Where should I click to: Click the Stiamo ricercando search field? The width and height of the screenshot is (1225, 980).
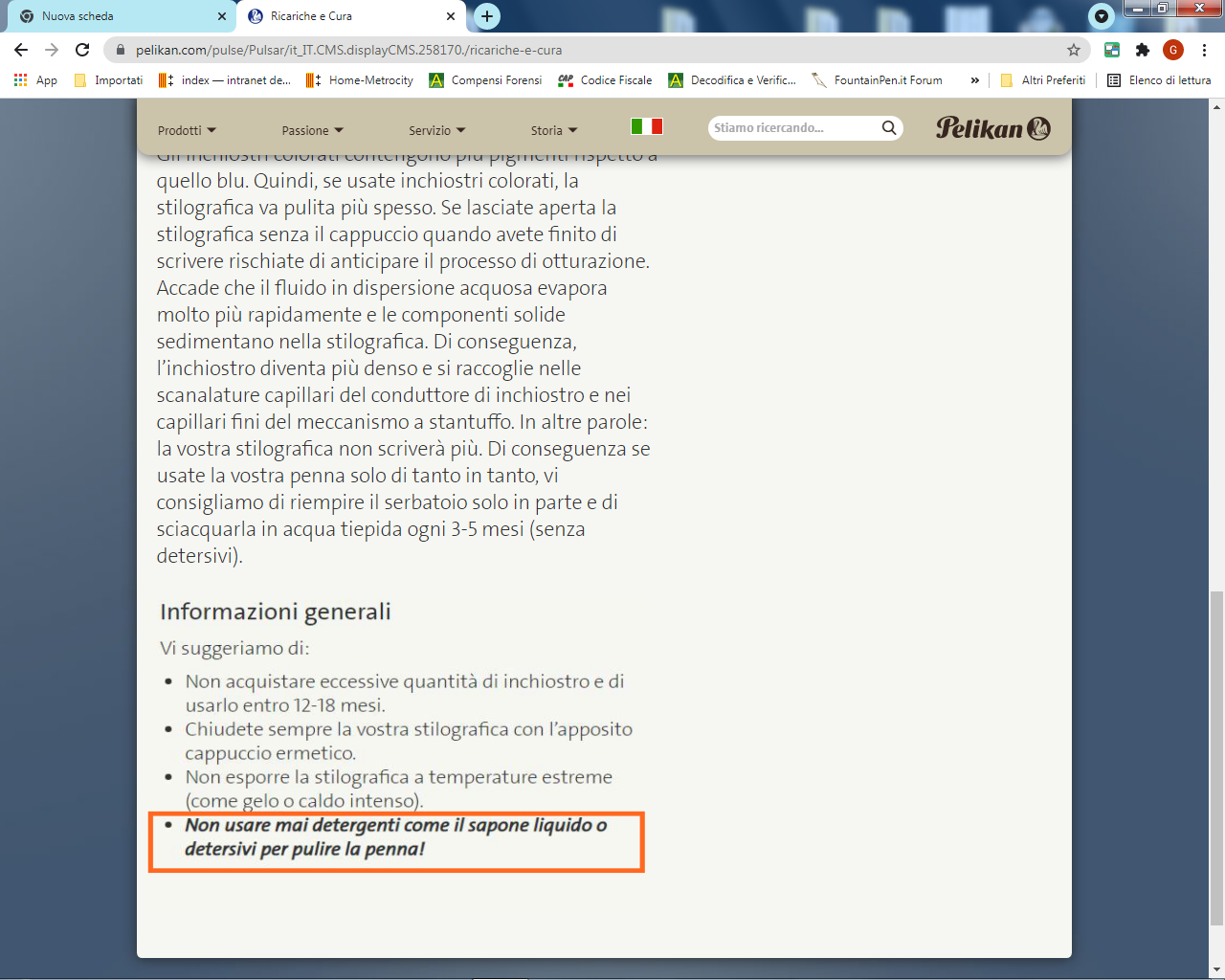tap(792, 127)
